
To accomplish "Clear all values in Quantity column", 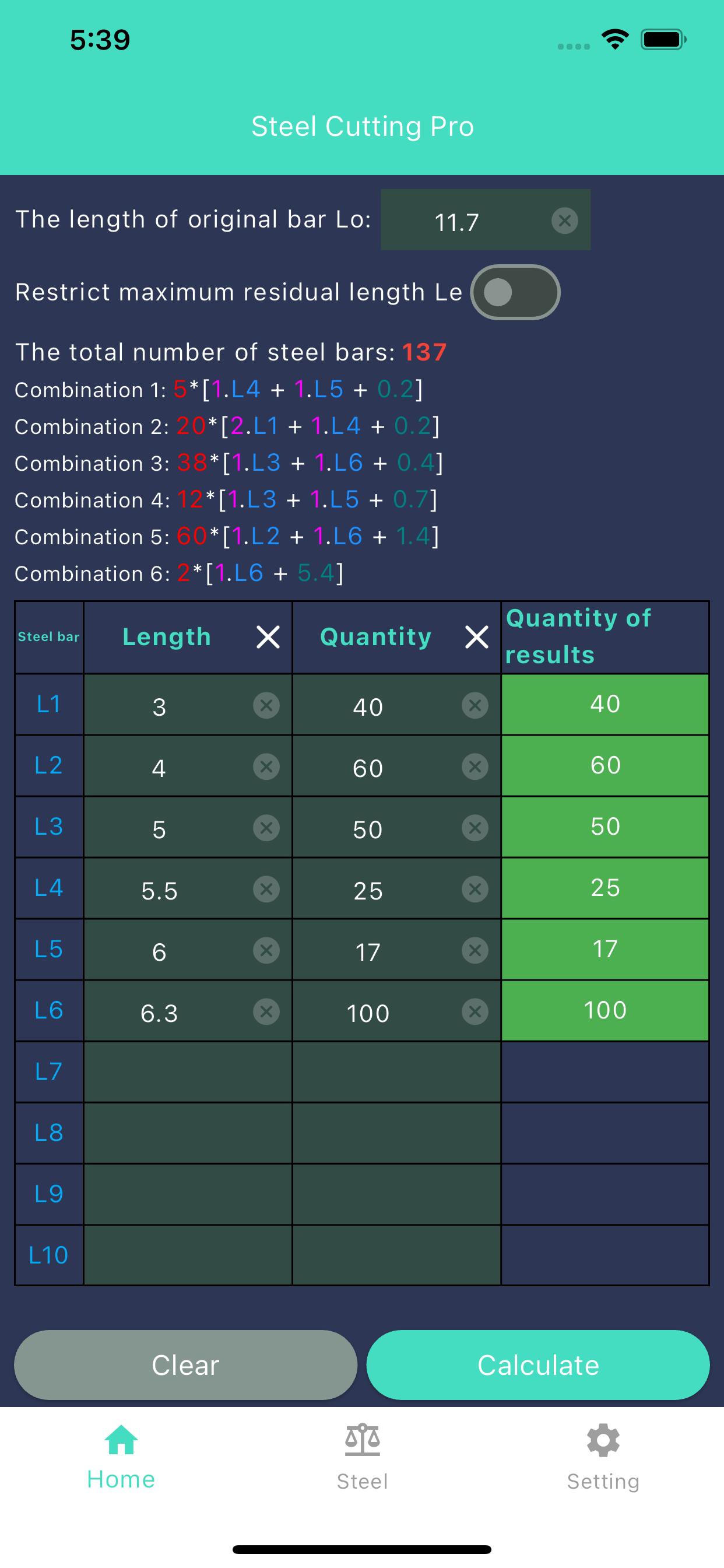I will 476,638.
